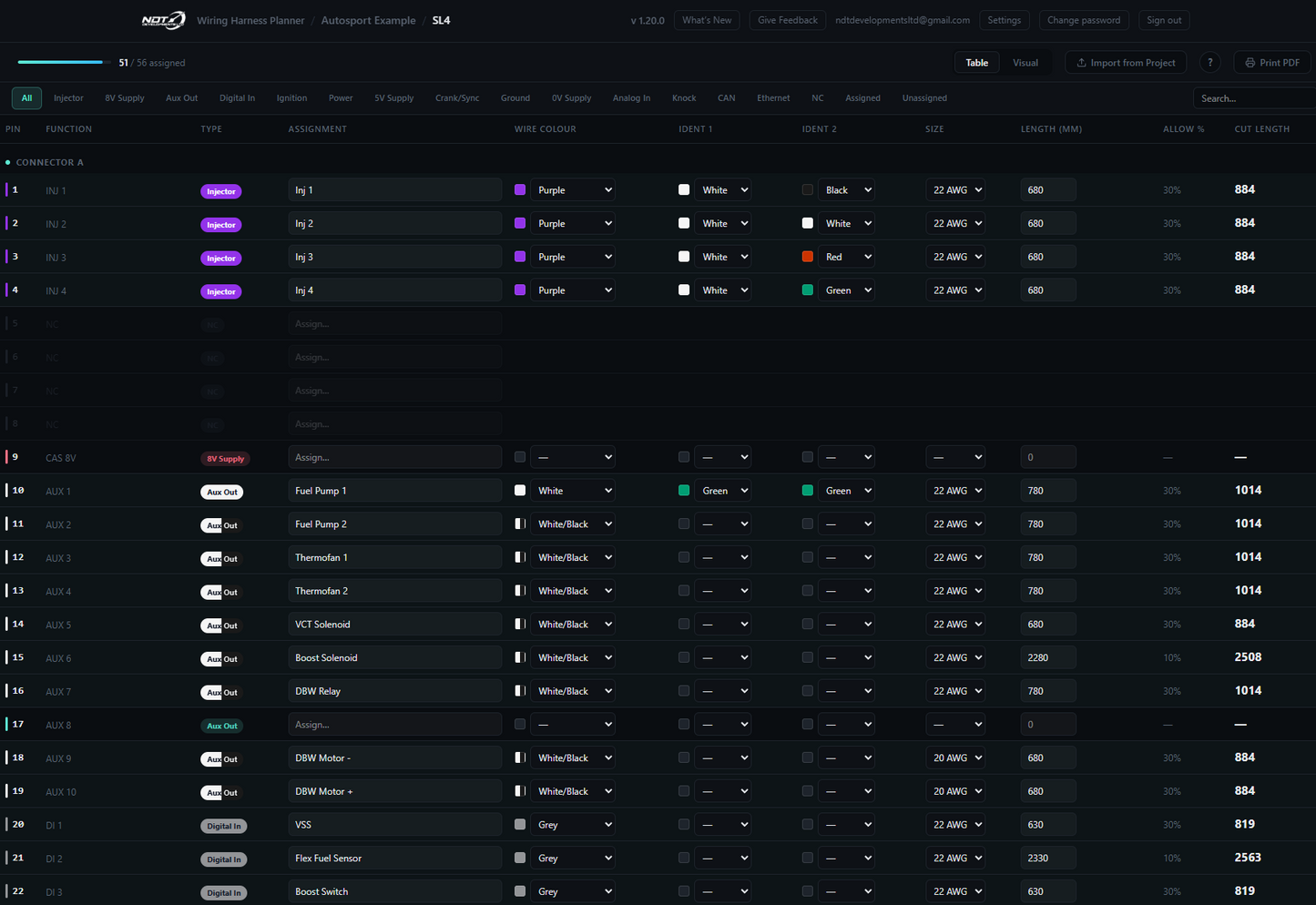Filter pins by Crank/Sync
1316x905 pixels.
click(x=457, y=98)
